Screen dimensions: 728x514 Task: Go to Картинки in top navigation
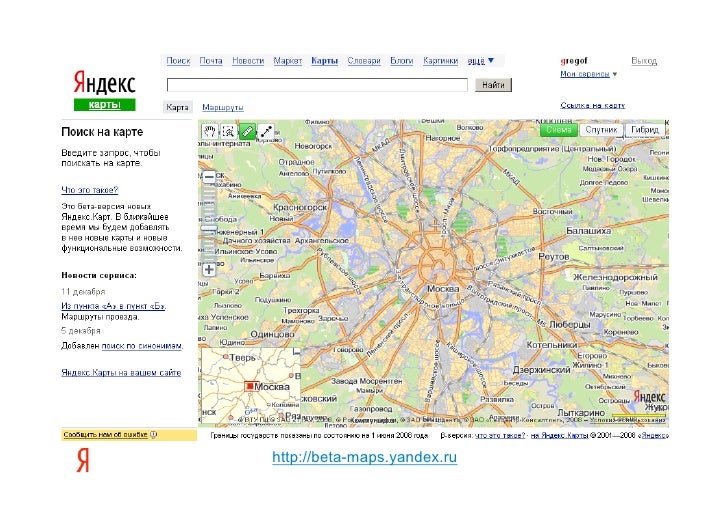click(x=441, y=61)
